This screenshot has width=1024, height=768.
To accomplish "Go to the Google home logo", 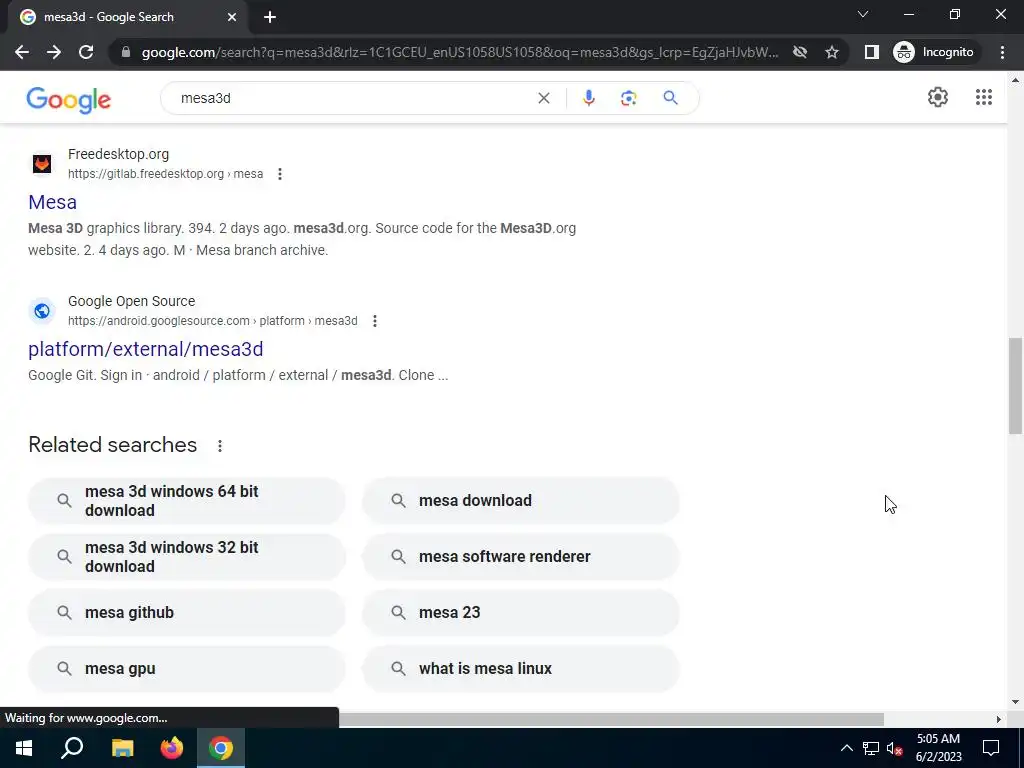I will point(69,99).
